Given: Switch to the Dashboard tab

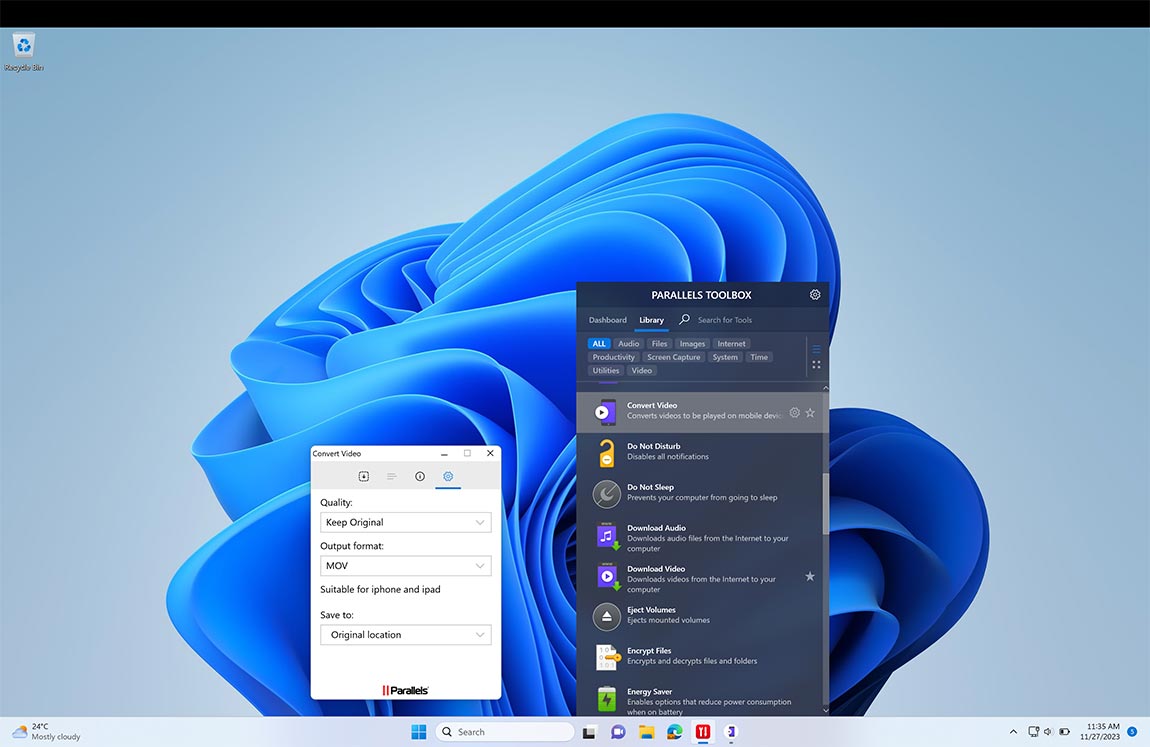Looking at the screenshot, I should pyautogui.click(x=607, y=320).
